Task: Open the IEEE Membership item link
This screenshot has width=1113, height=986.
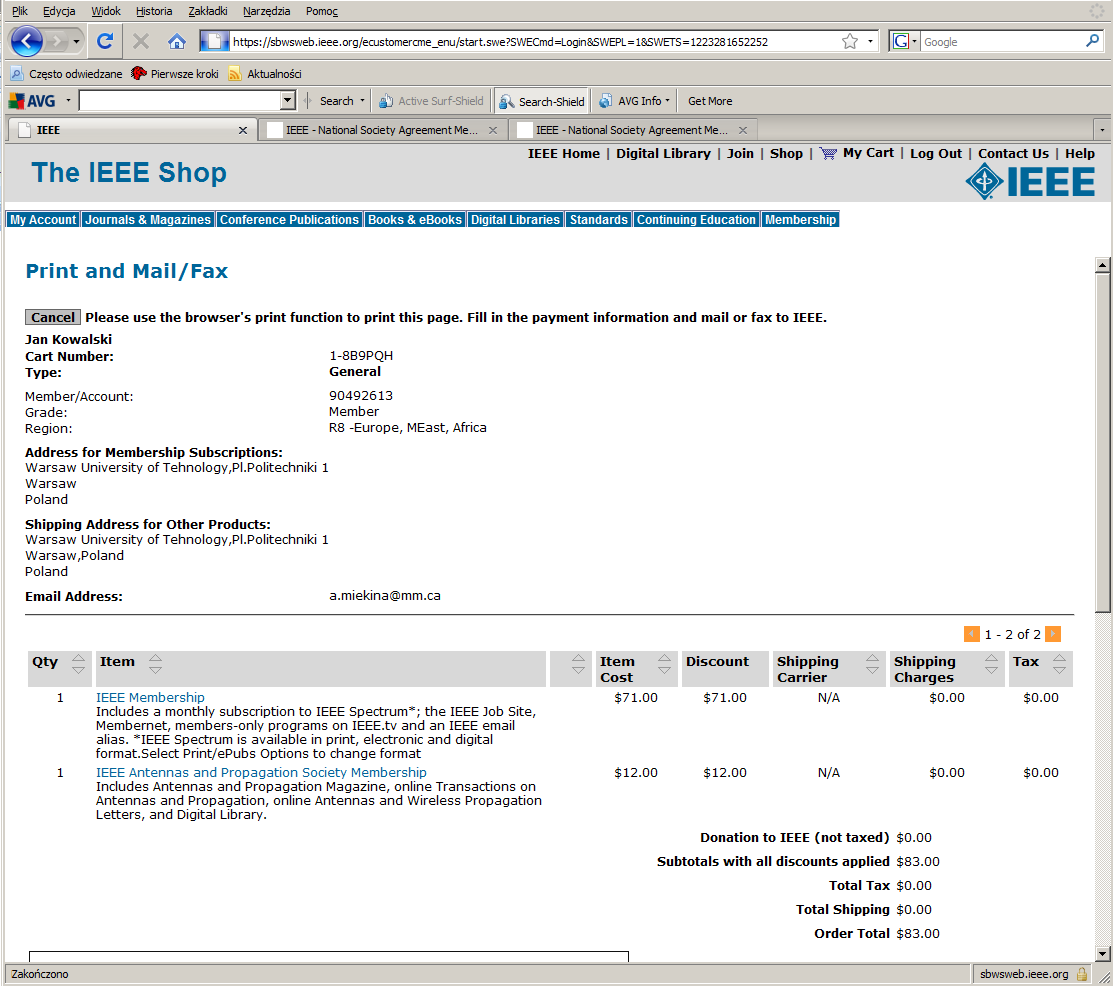Action: coord(150,698)
